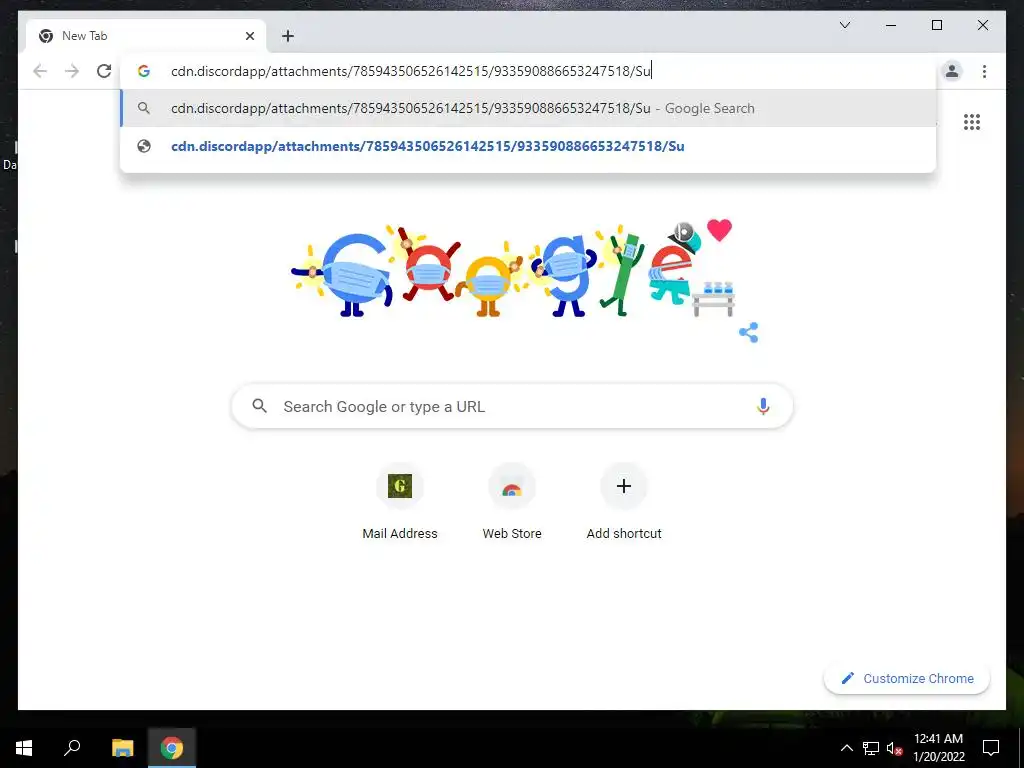This screenshot has height=768, width=1024.
Task: Click the Search Google or type a URL box
Action: coord(512,406)
